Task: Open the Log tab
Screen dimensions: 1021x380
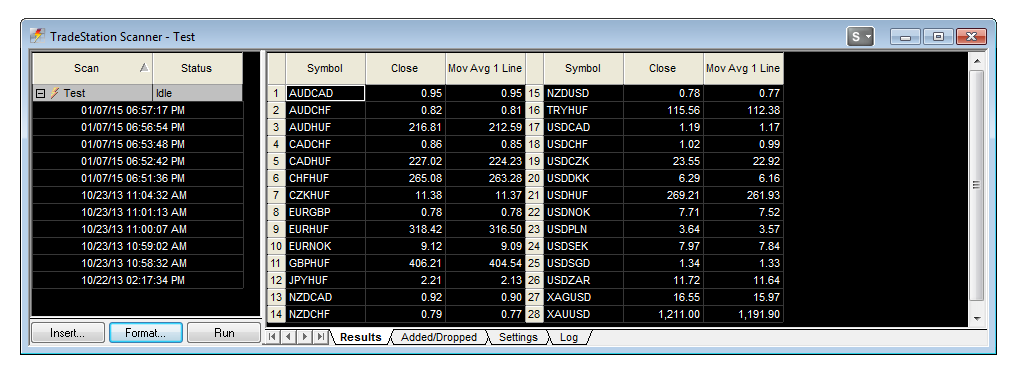Action: tap(568, 337)
